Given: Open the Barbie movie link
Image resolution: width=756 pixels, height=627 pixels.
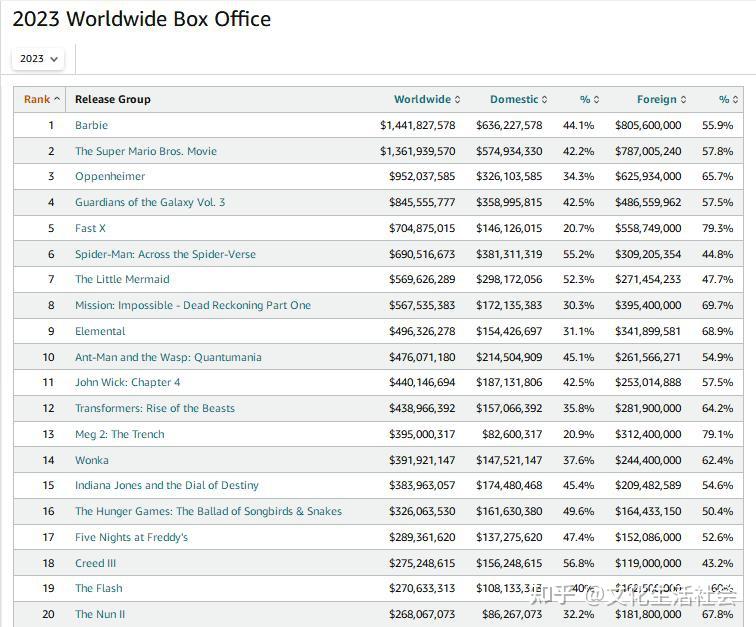Looking at the screenshot, I should tap(91, 126).
